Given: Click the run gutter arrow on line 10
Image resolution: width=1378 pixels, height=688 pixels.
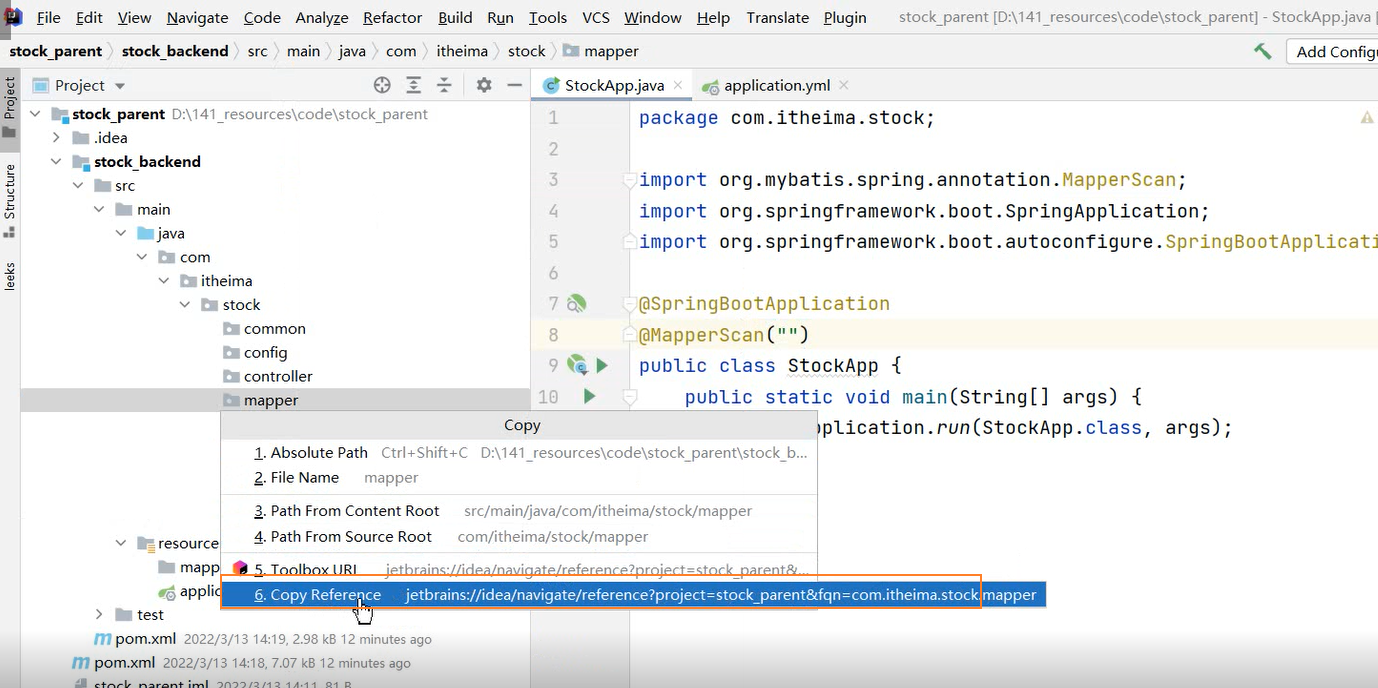Looking at the screenshot, I should coord(589,397).
